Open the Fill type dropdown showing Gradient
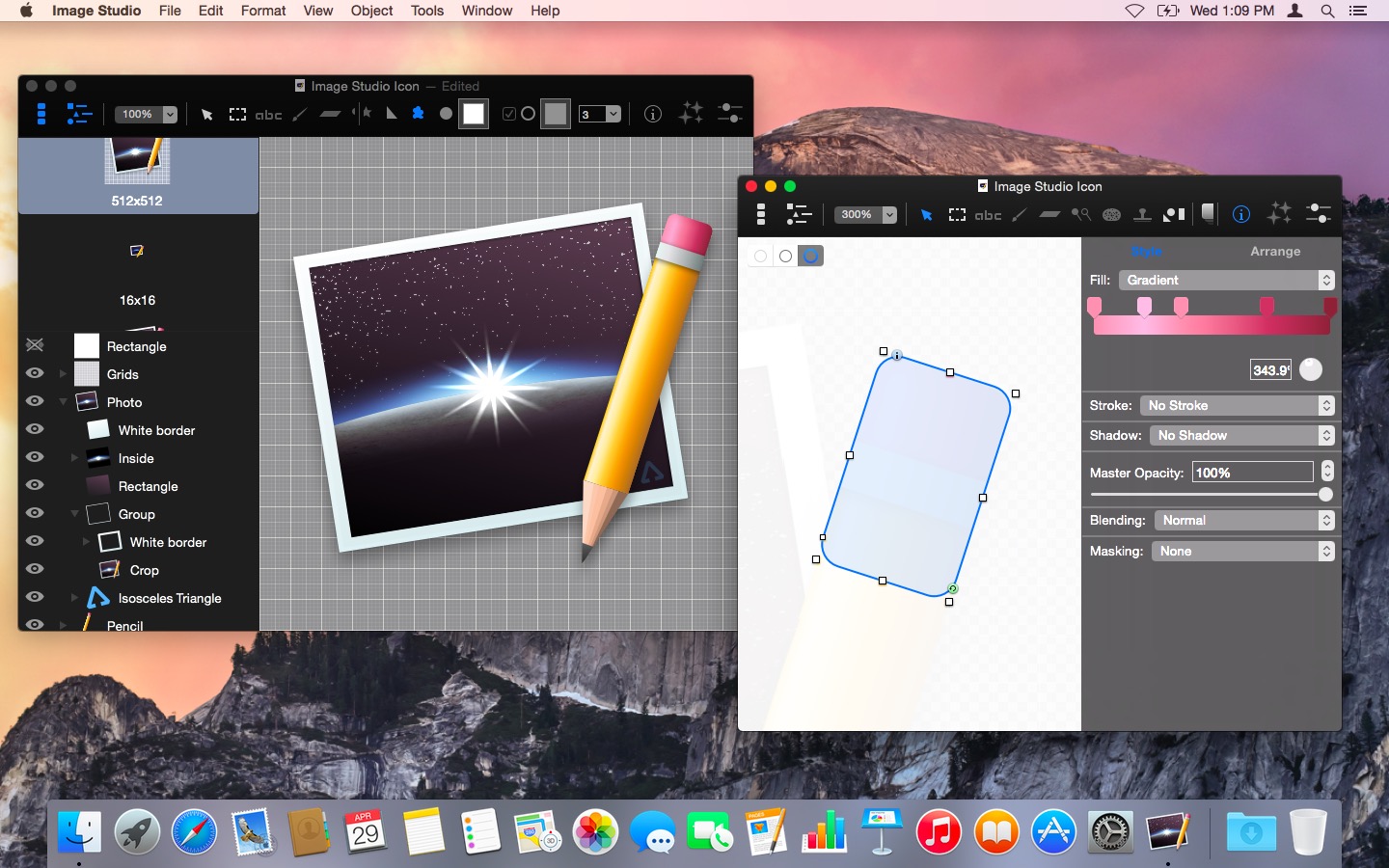Viewport: 1389px width, 868px height. pyautogui.click(x=1226, y=280)
